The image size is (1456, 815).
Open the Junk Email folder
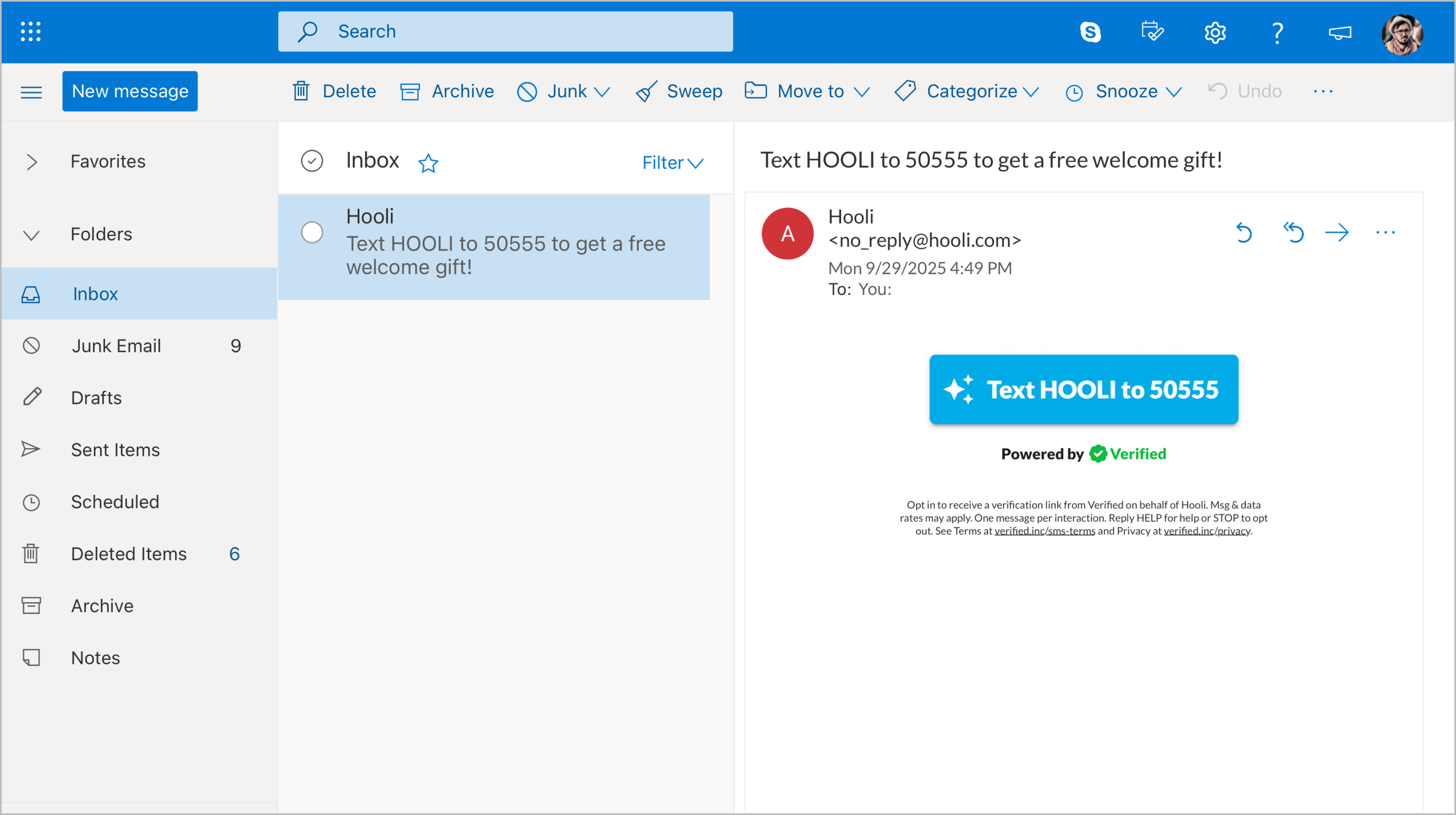click(116, 346)
